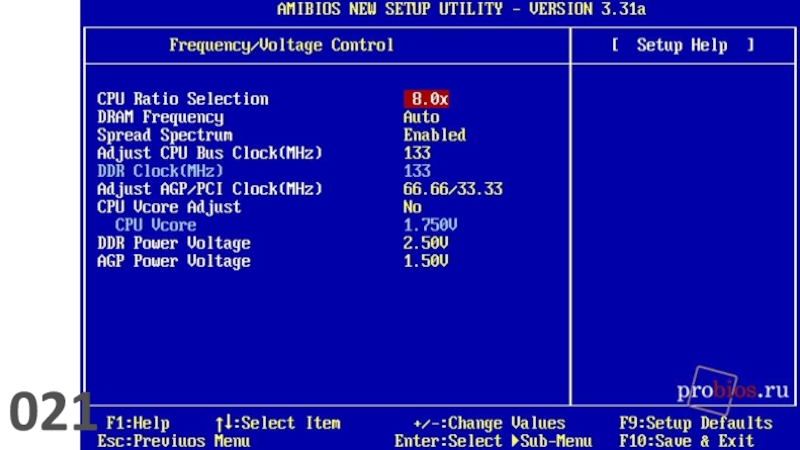Click the Esc:Previuos Menu hint
800x450 pixels.
[x=173, y=441]
